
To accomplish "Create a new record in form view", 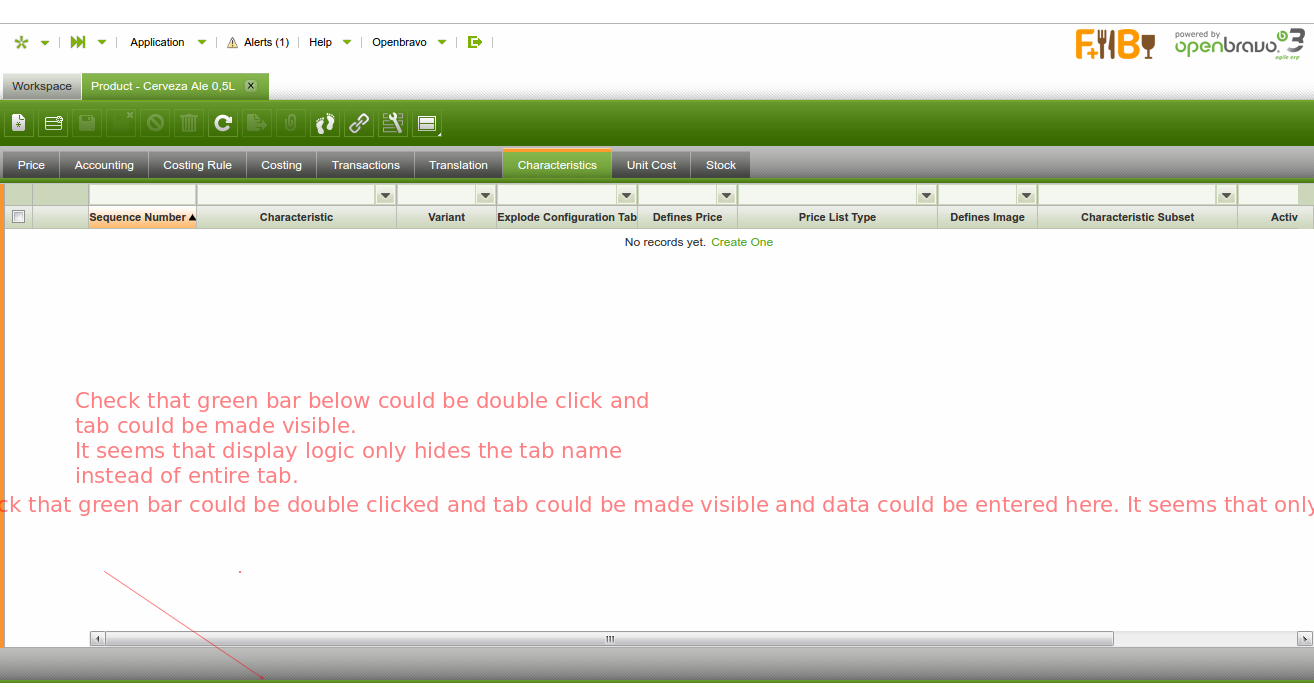I will pyautogui.click(x=18, y=123).
